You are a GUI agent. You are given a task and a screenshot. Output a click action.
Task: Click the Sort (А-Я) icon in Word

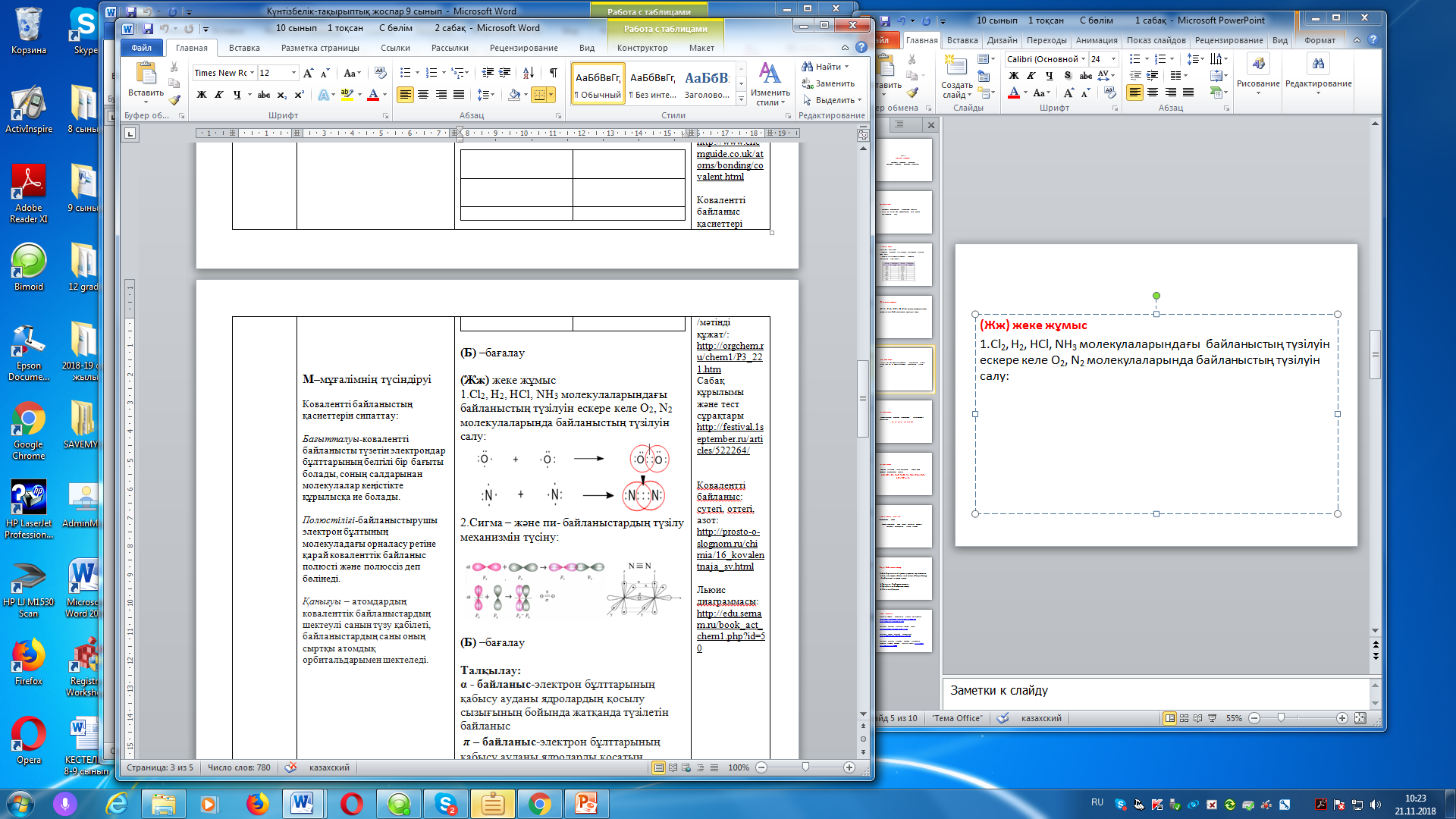pos(529,73)
